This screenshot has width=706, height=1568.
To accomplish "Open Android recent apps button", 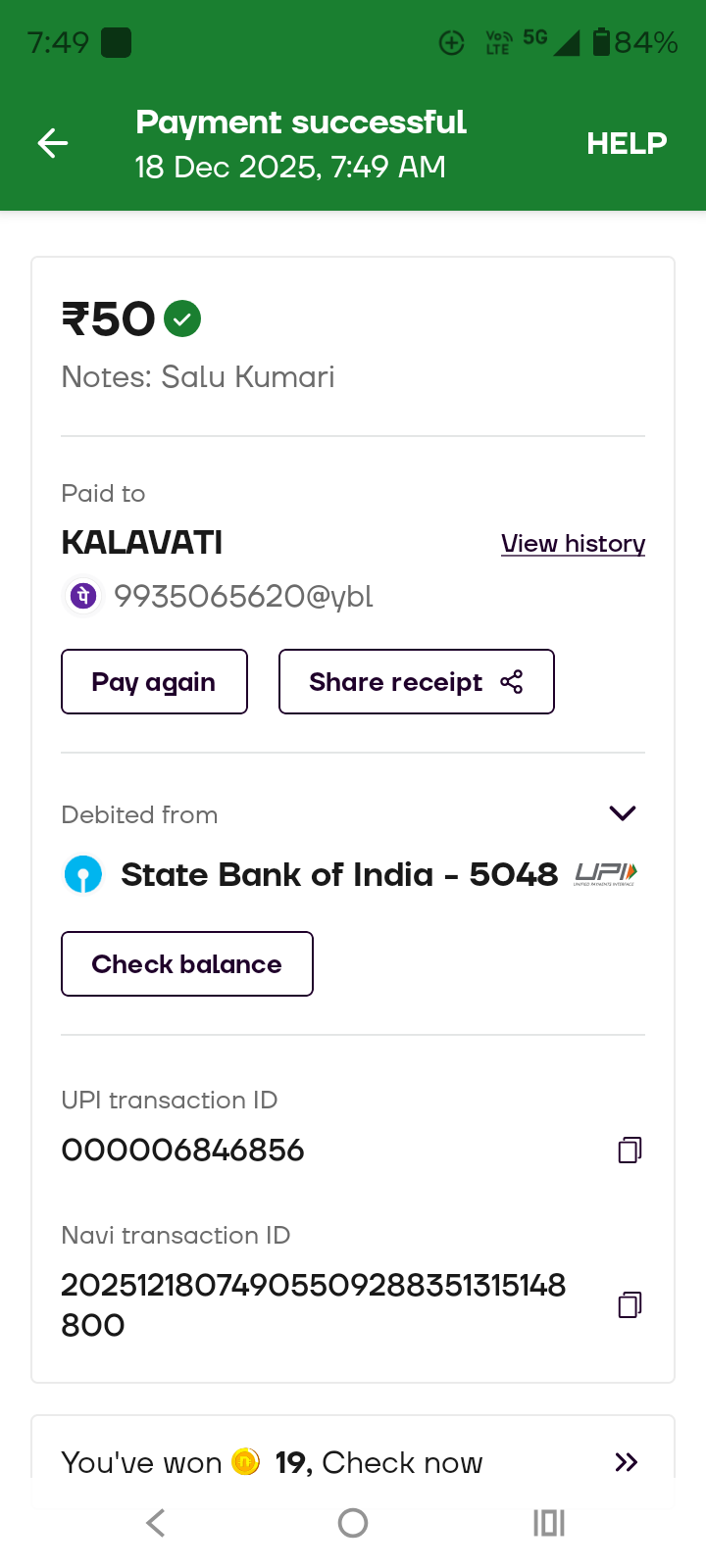I will [x=549, y=1523].
